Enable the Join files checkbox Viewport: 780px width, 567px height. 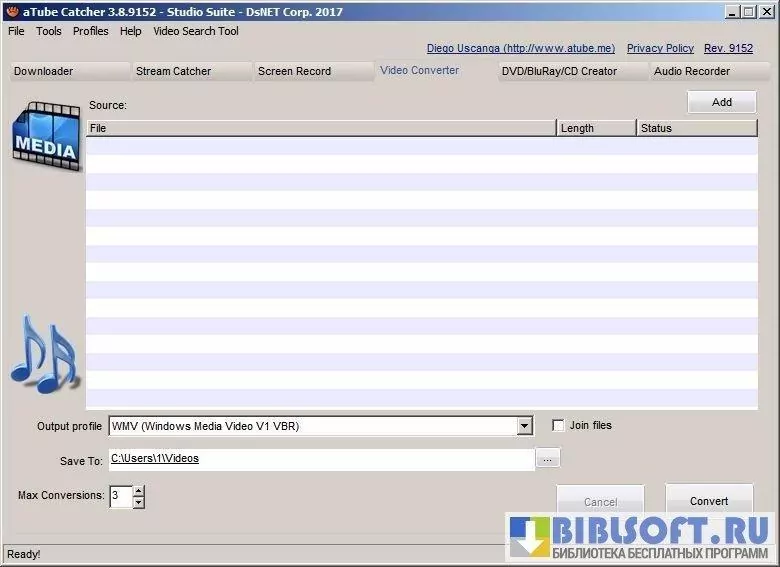pyautogui.click(x=558, y=425)
